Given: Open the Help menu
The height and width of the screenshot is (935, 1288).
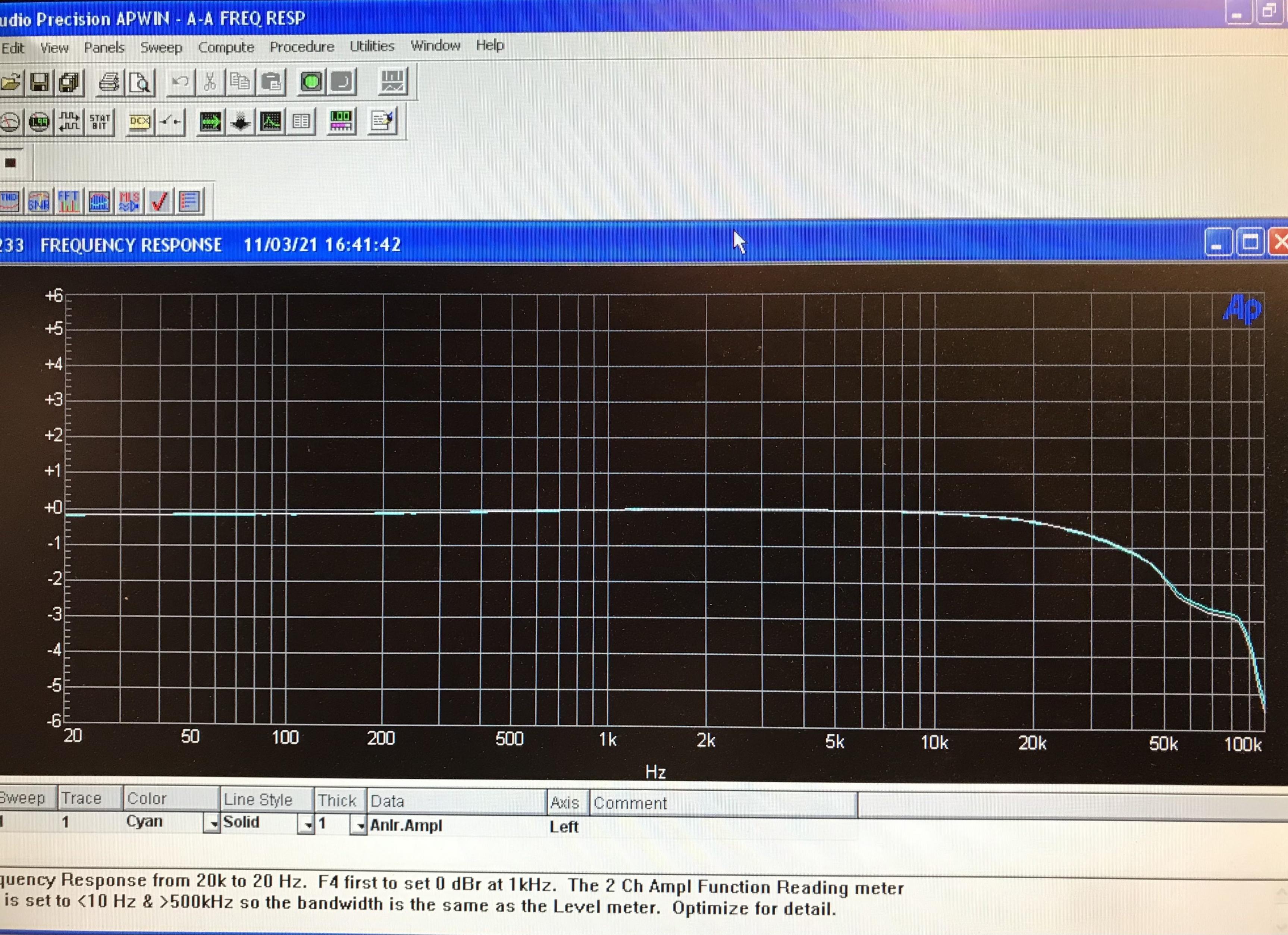Looking at the screenshot, I should click(489, 45).
